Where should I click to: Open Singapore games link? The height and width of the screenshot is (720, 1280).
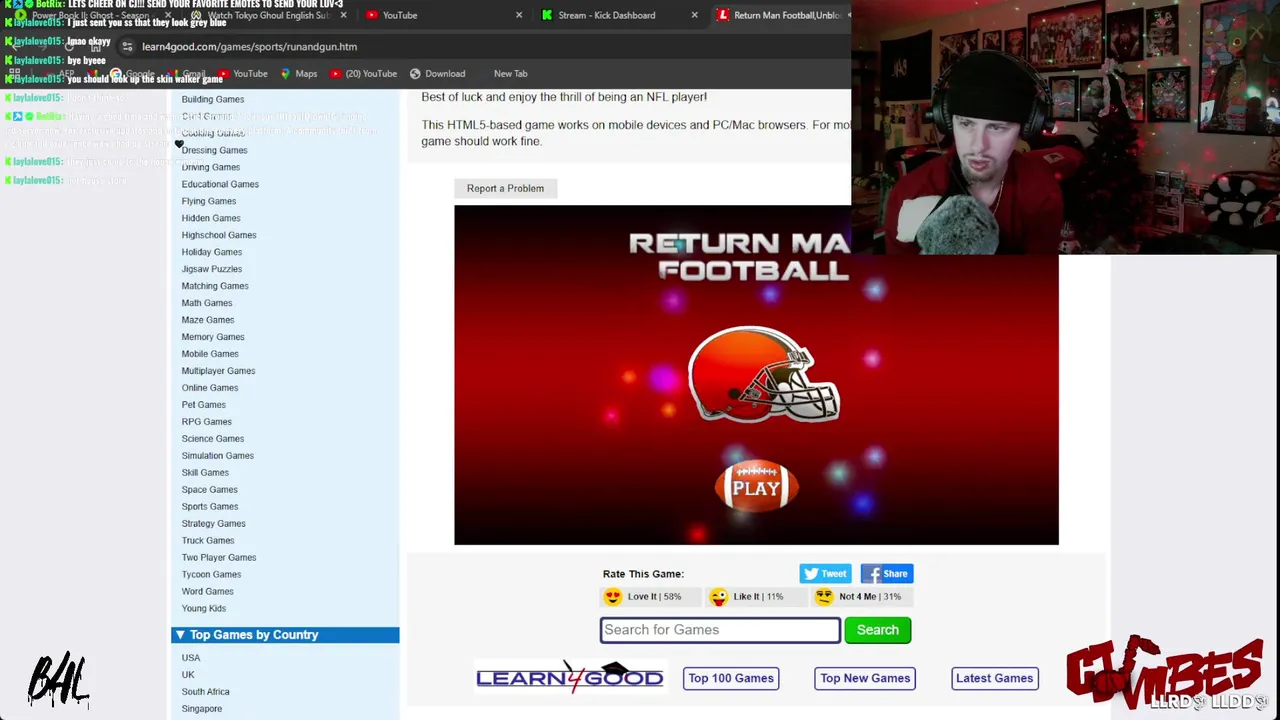(202, 709)
